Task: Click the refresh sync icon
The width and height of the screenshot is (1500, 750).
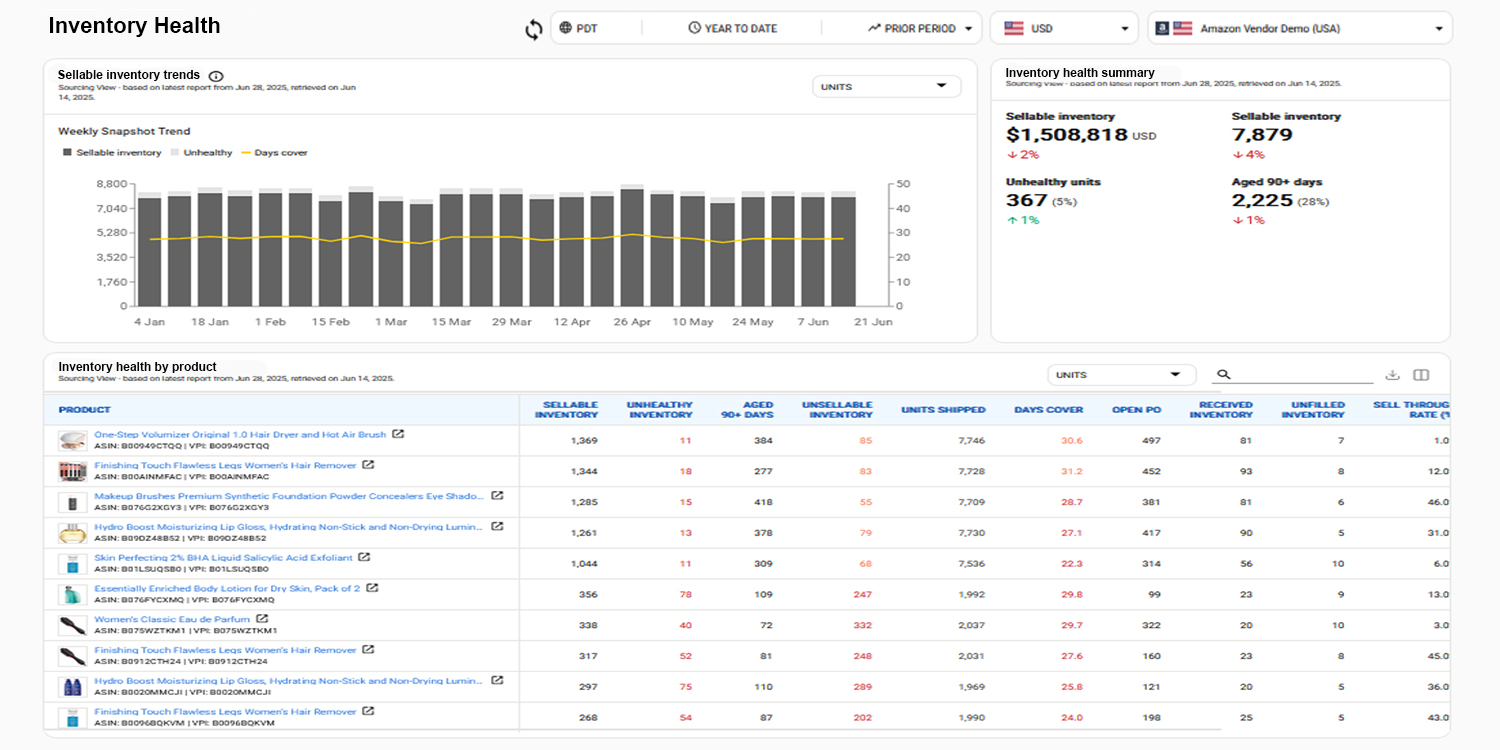Action: pyautogui.click(x=534, y=30)
